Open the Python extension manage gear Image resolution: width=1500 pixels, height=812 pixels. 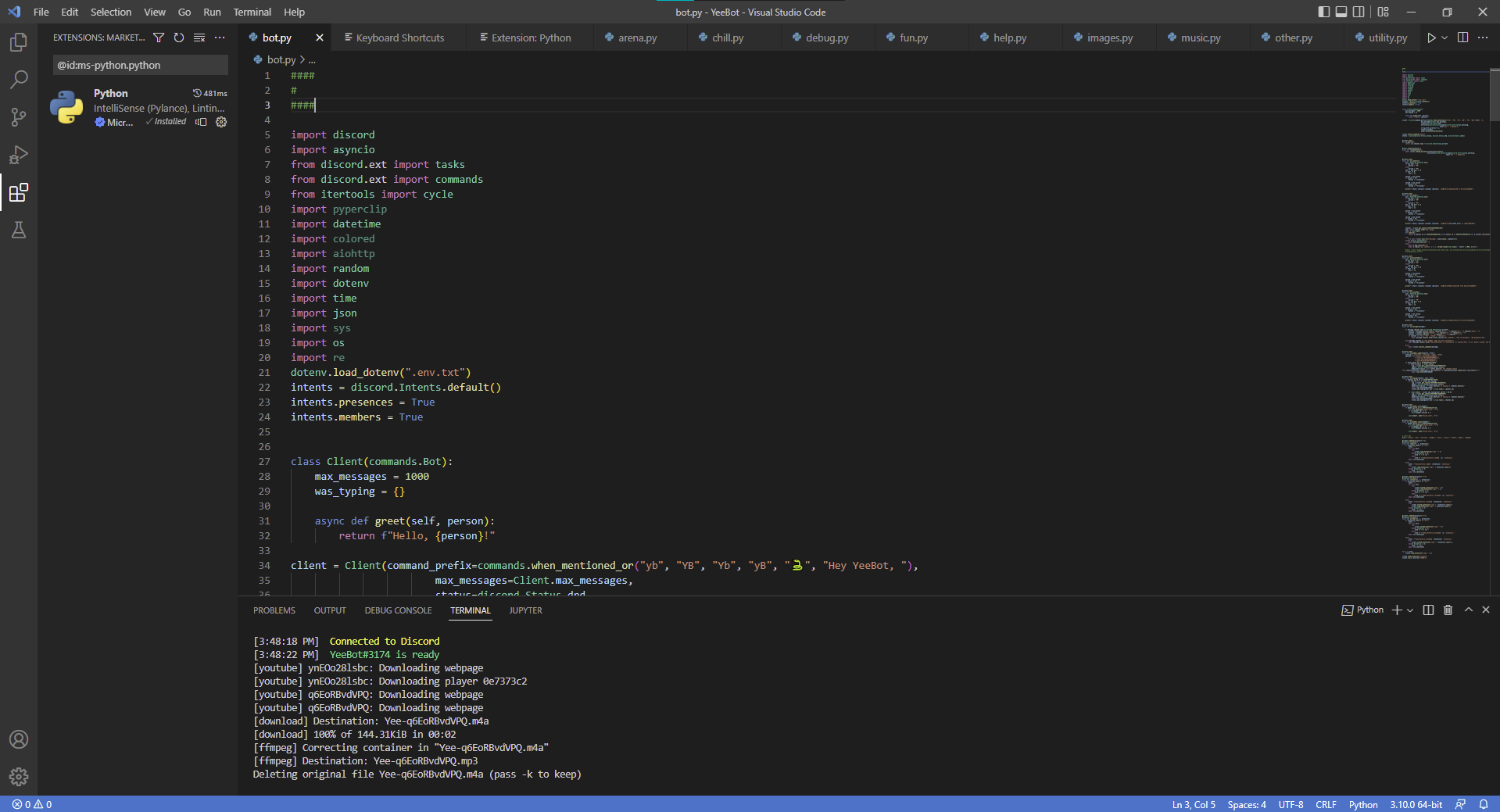pyautogui.click(x=221, y=122)
